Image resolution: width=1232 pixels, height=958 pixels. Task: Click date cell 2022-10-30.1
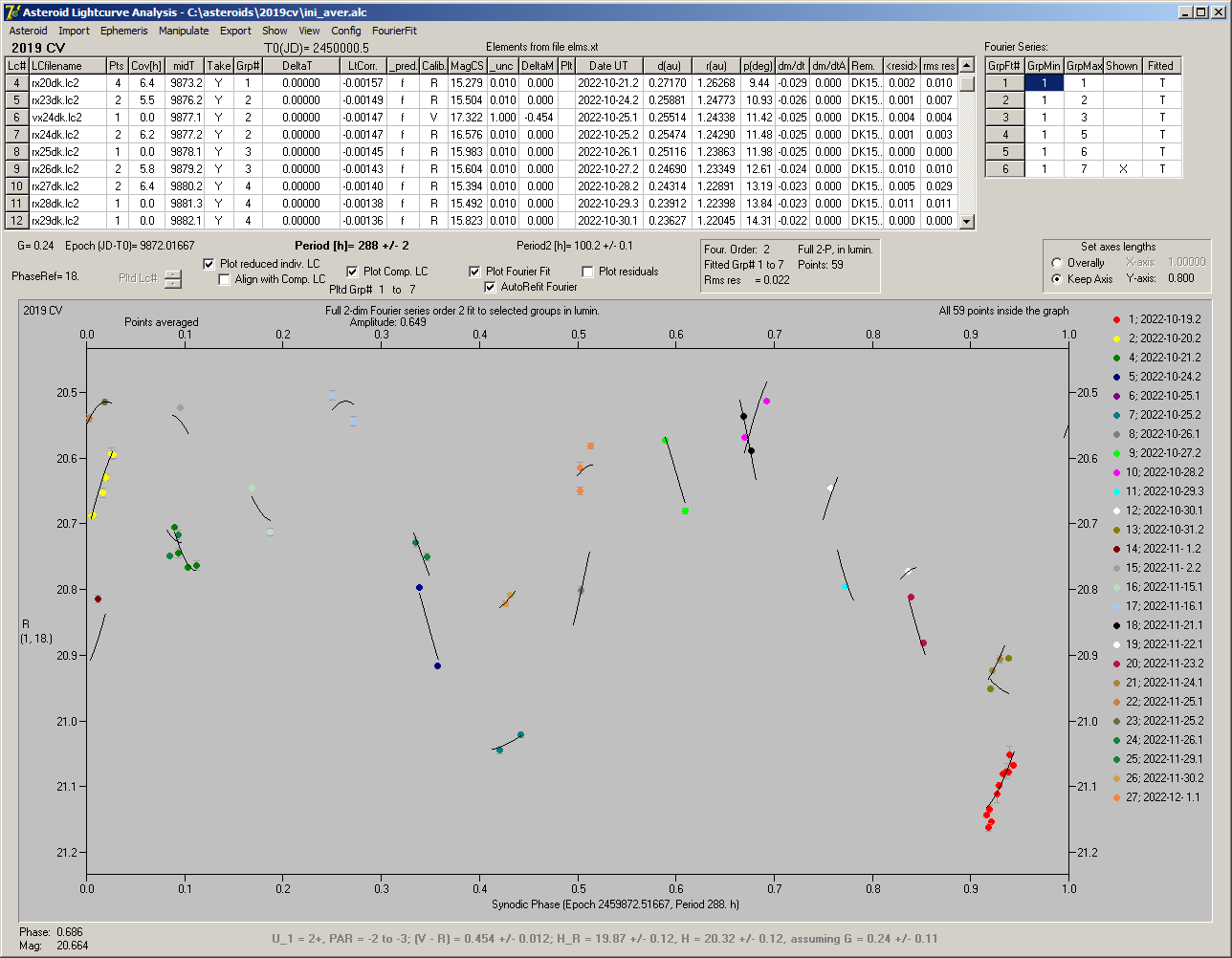(608, 221)
